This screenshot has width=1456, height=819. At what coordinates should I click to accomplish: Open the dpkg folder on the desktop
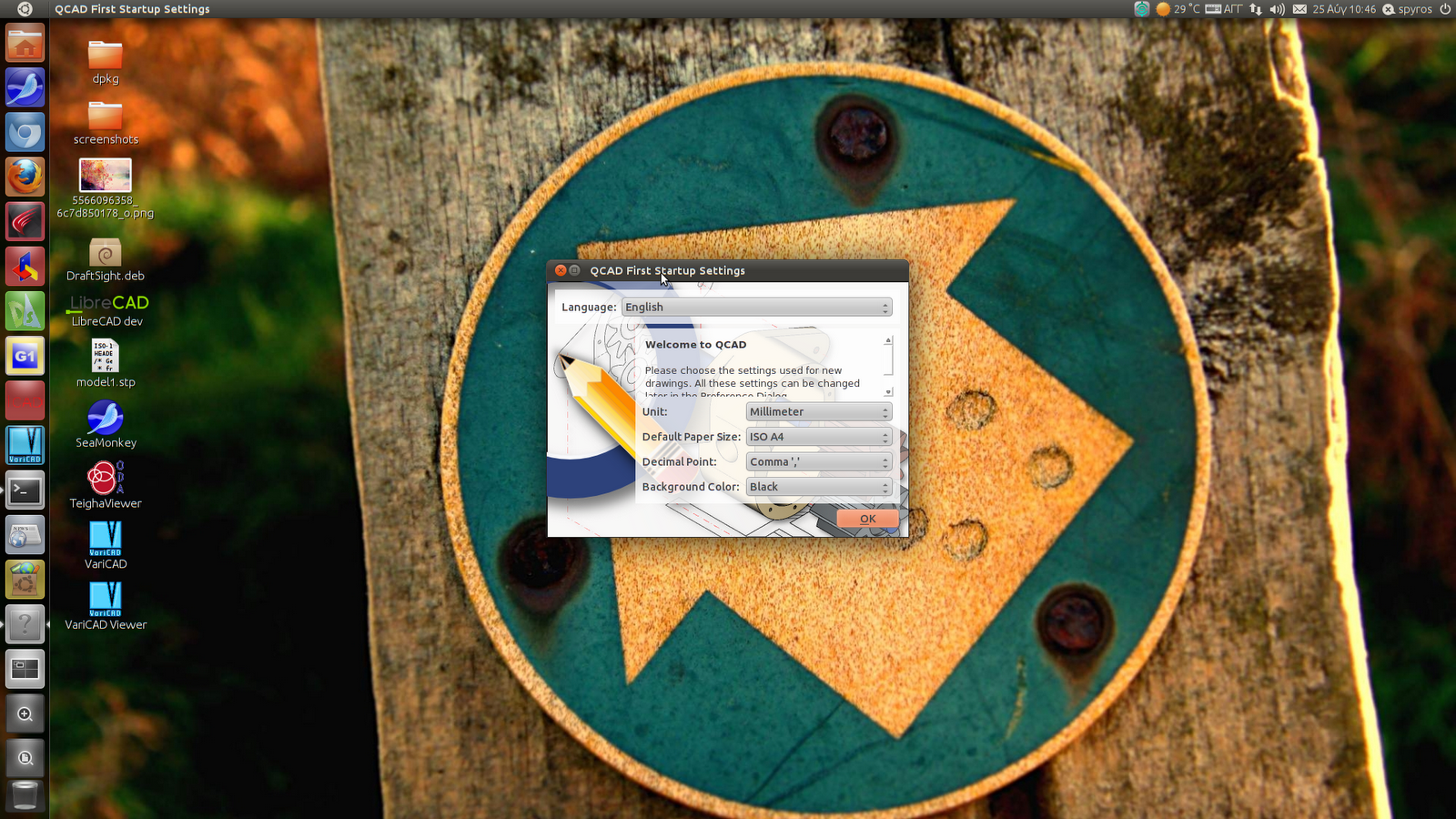(x=106, y=62)
